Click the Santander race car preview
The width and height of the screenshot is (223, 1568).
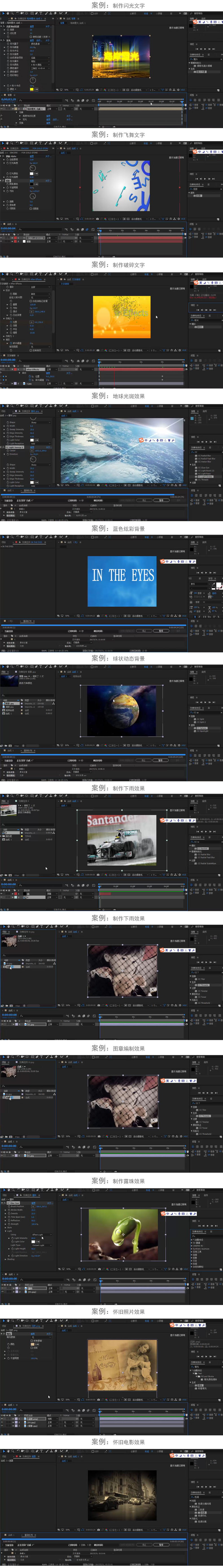click(122, 840)
